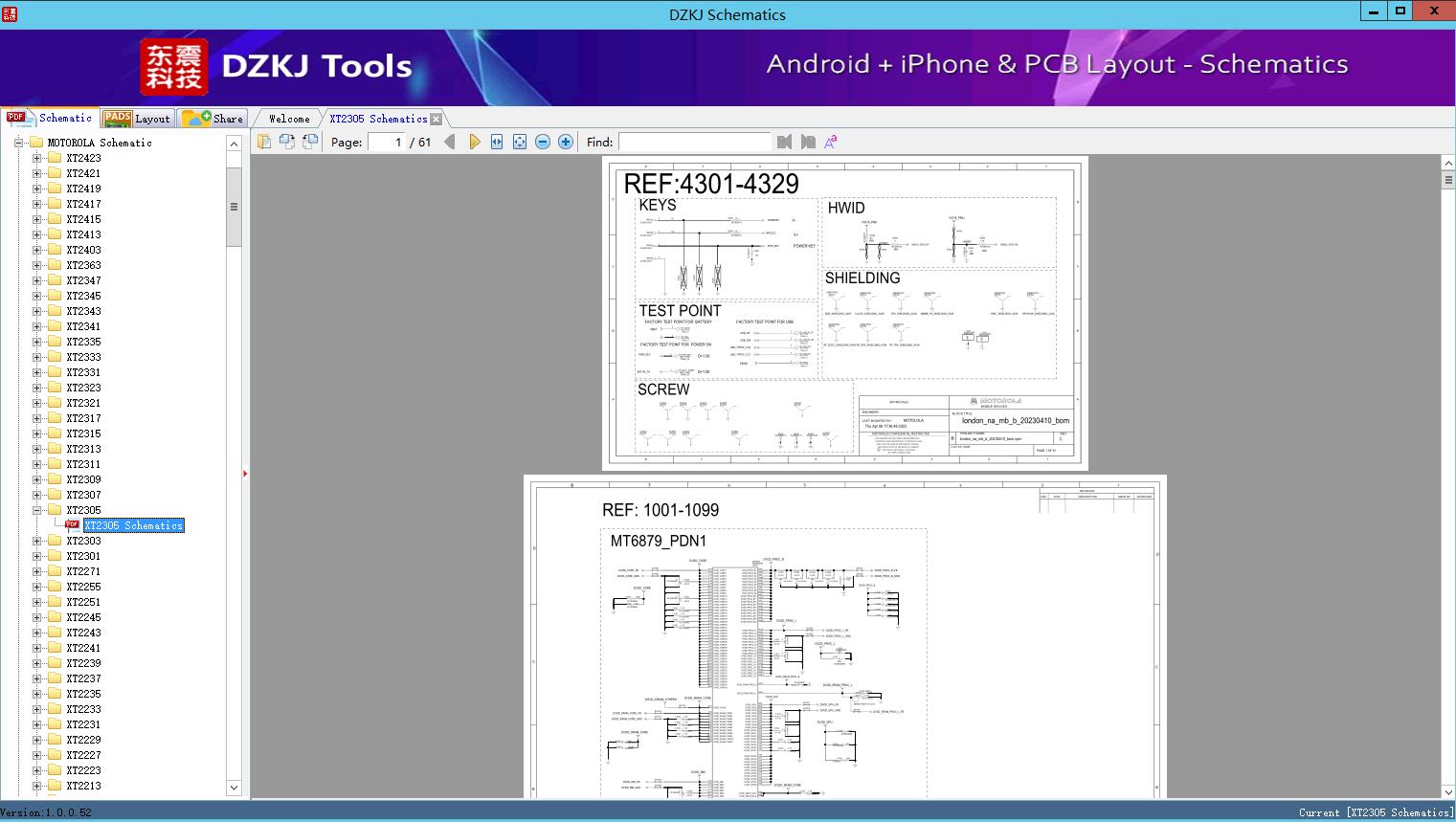This screenshot has width=1456, height=822.
Task: Toggle match case search option icon
Action: [x=831, y=142]
